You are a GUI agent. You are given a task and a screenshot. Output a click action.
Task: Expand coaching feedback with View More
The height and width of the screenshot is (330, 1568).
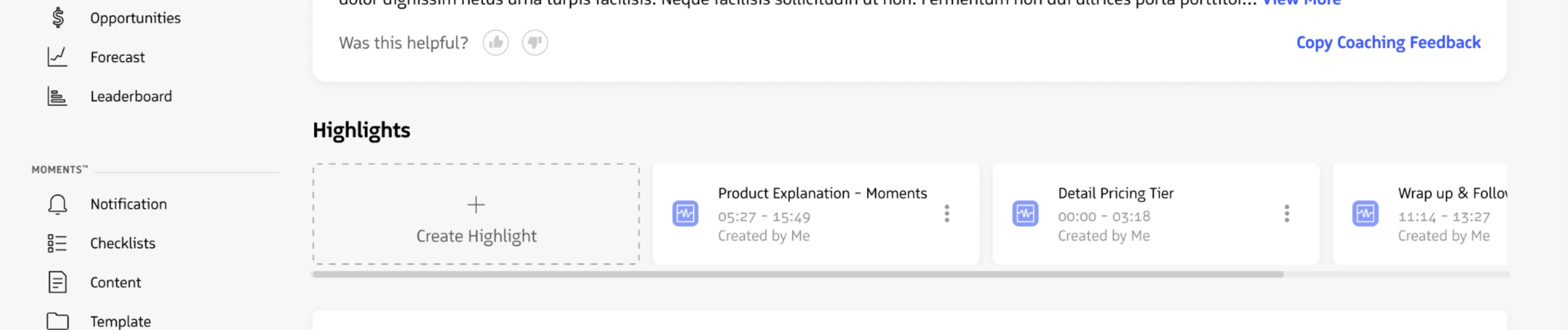click(1301, 3)
